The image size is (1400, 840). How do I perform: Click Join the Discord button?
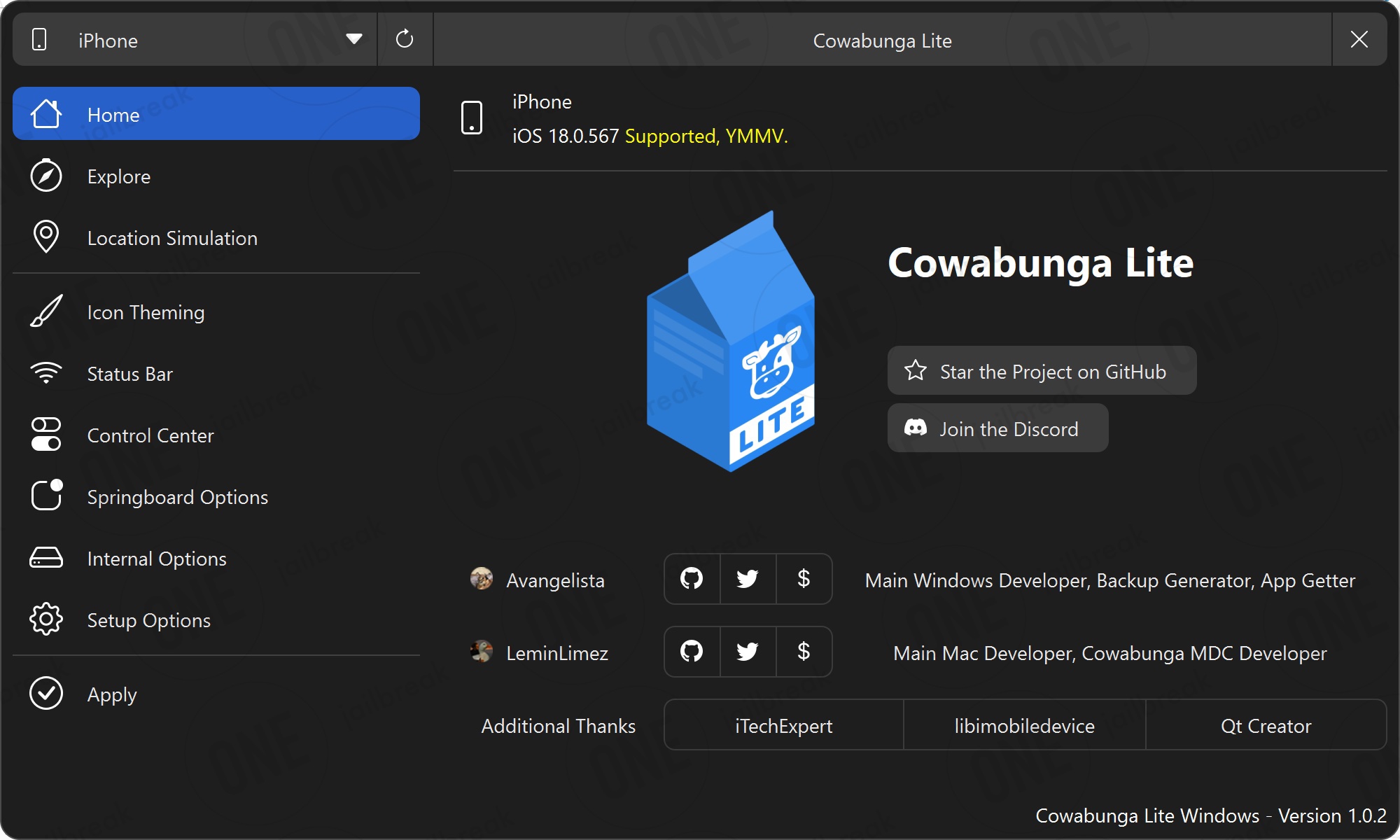[x=997, y=428]
